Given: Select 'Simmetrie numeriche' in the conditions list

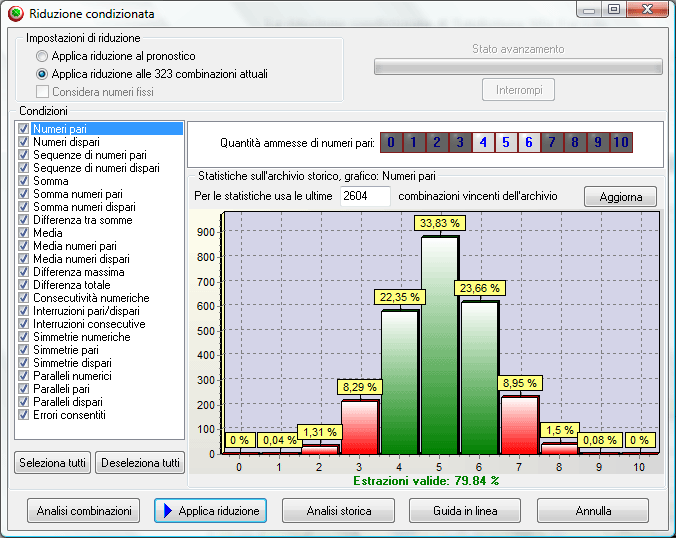Looking at the screenshot, I should [81, 337].
